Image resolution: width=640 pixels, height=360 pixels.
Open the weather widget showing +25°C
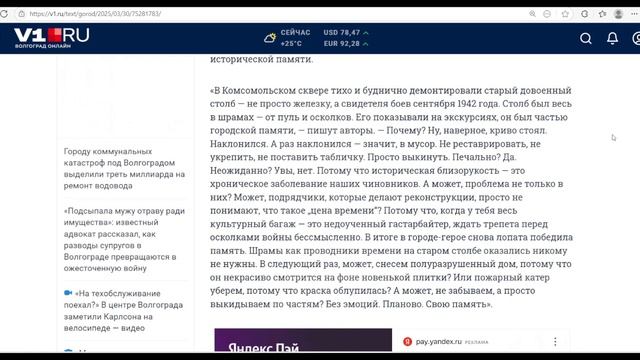click(287, 38)
